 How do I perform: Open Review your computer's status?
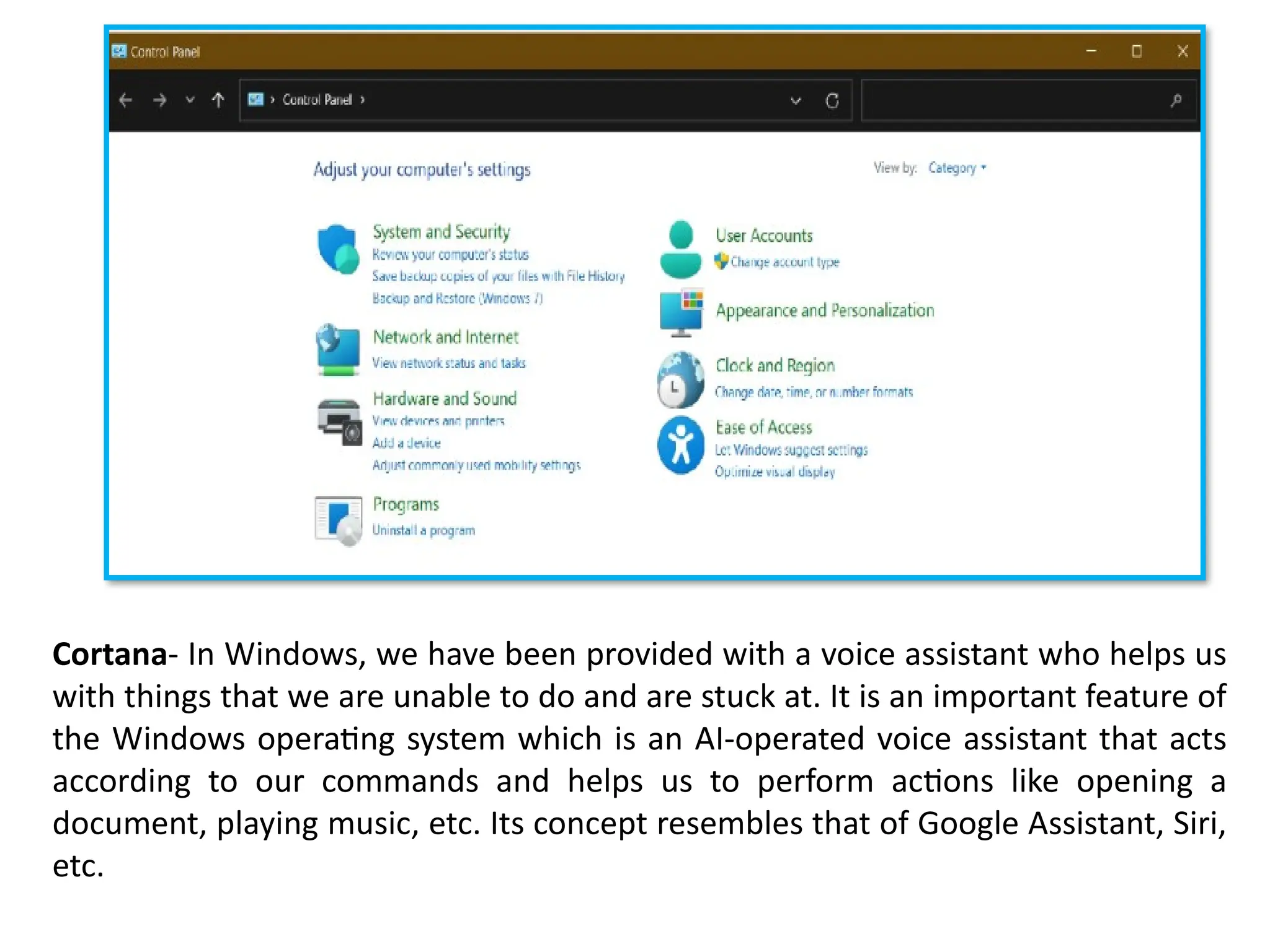tap(450, 255)
